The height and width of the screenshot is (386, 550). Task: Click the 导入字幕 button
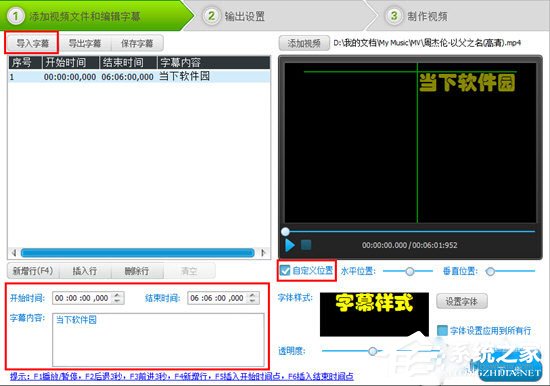click(x=32, y=43)
